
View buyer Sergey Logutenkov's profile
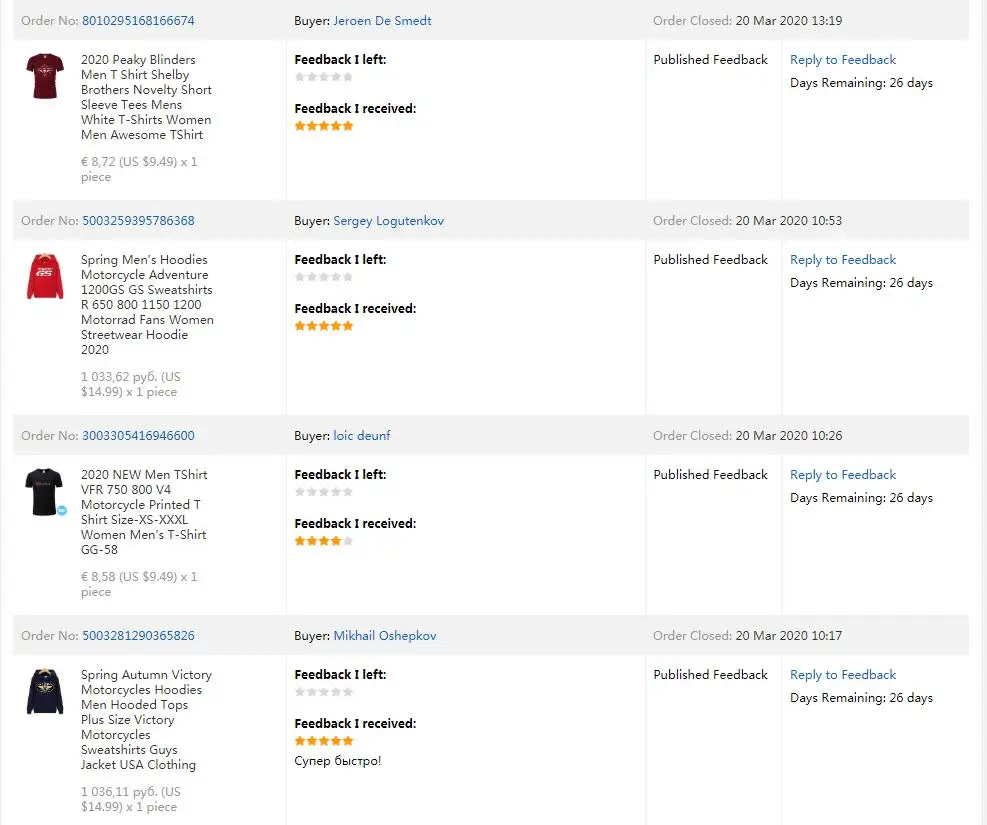pos(388,221)
